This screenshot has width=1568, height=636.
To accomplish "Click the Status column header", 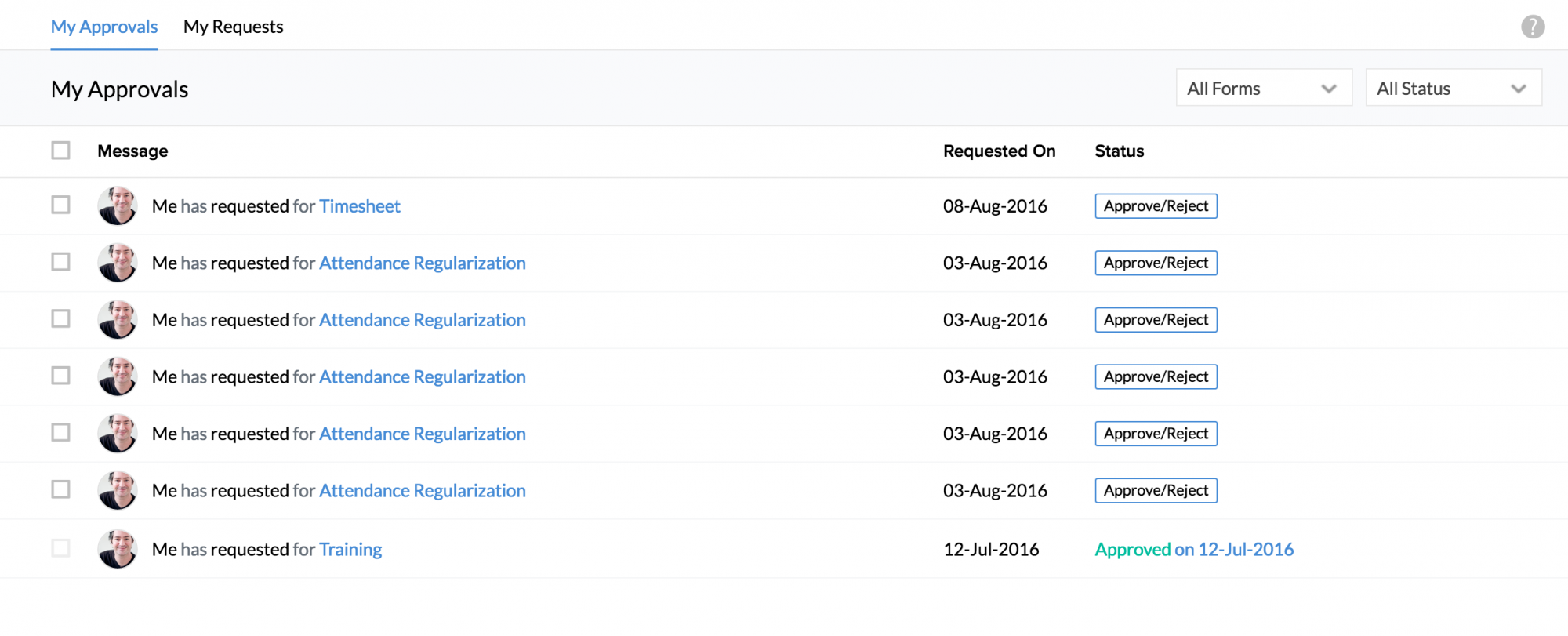I will coord(1119,151).
